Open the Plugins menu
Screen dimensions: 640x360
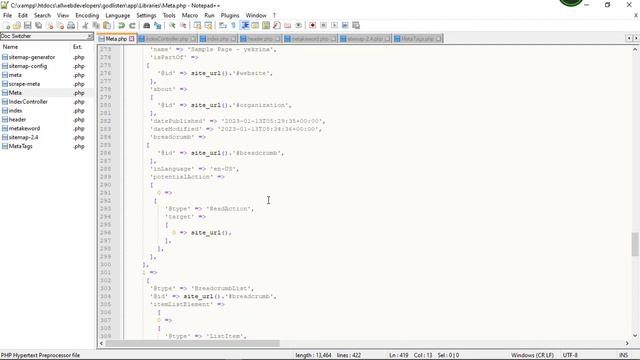230,15
